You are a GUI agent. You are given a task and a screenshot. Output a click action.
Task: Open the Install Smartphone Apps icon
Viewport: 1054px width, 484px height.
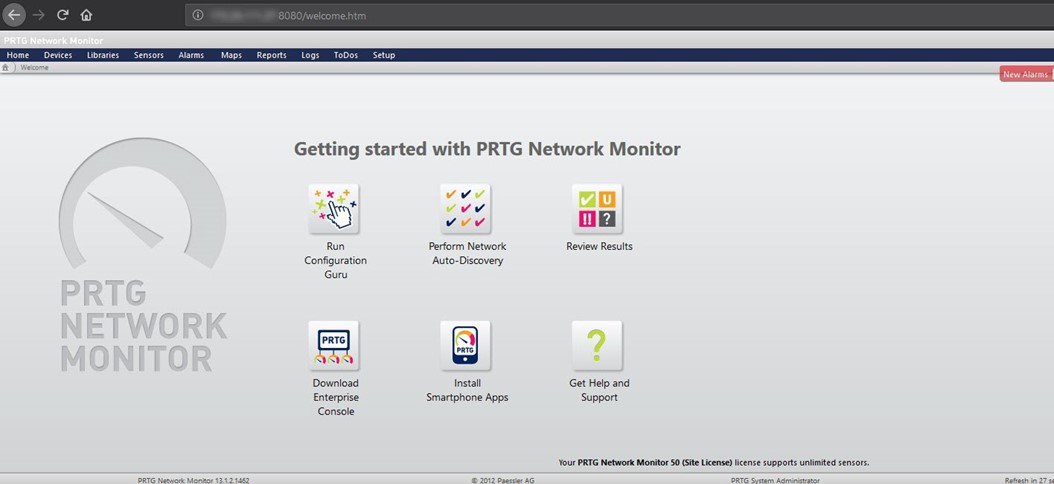465,346
